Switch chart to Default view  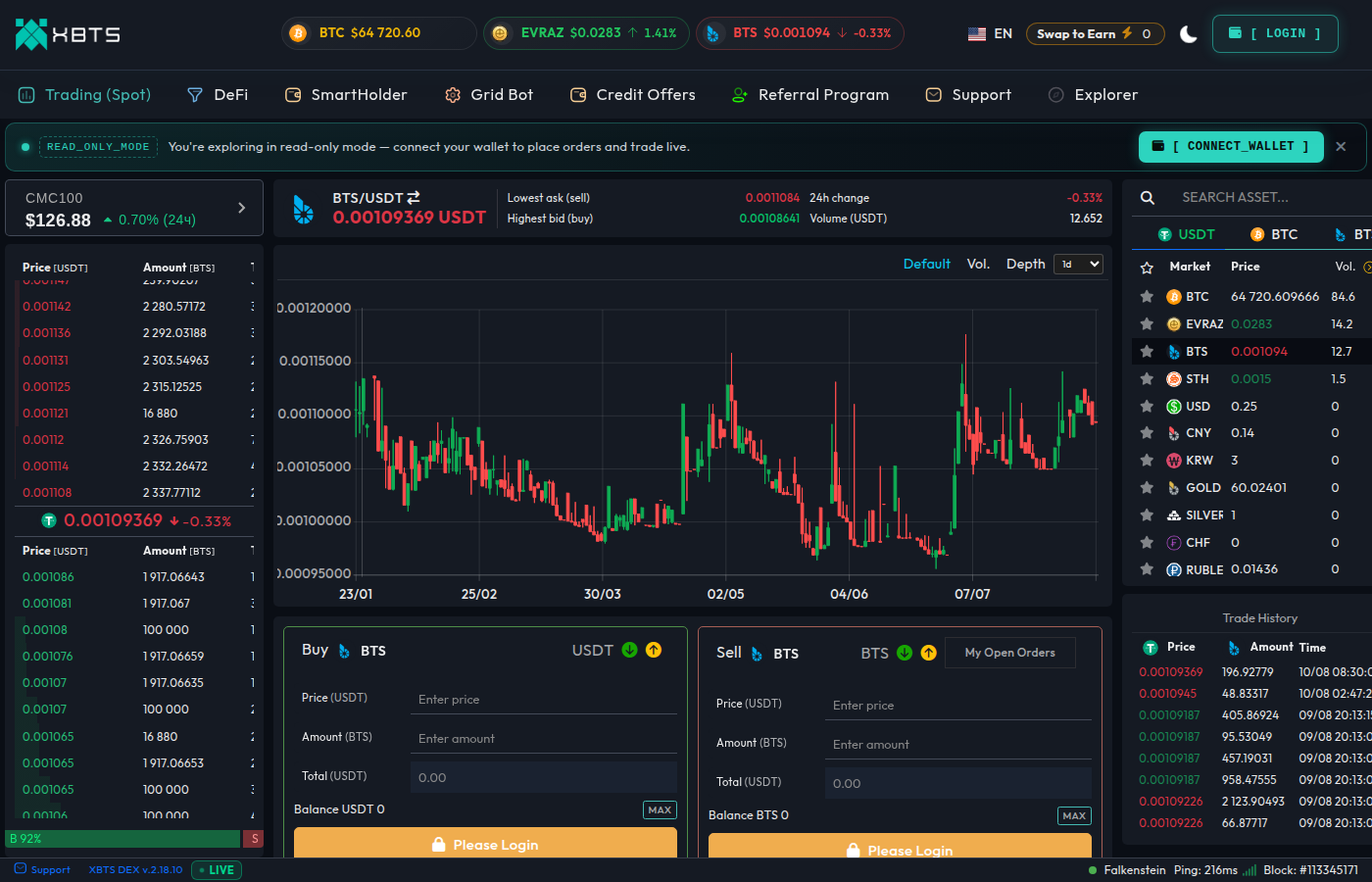[x=926, y=264]
